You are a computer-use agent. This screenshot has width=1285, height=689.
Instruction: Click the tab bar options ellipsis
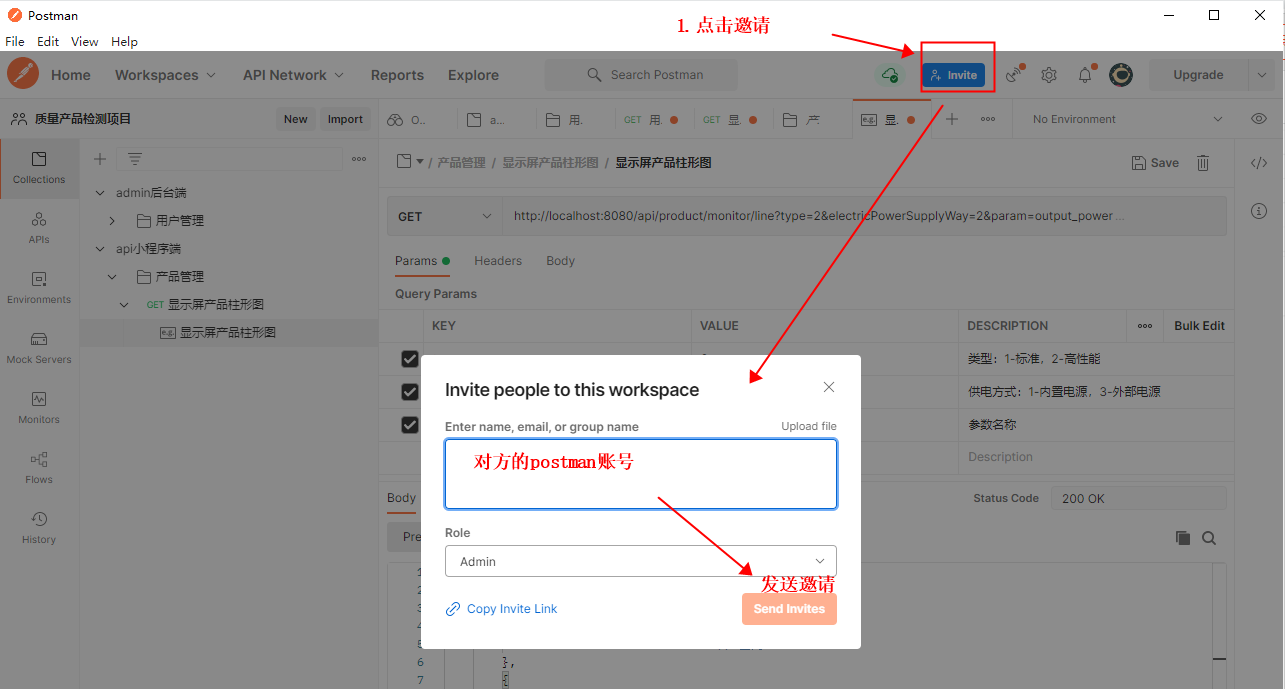988,119
